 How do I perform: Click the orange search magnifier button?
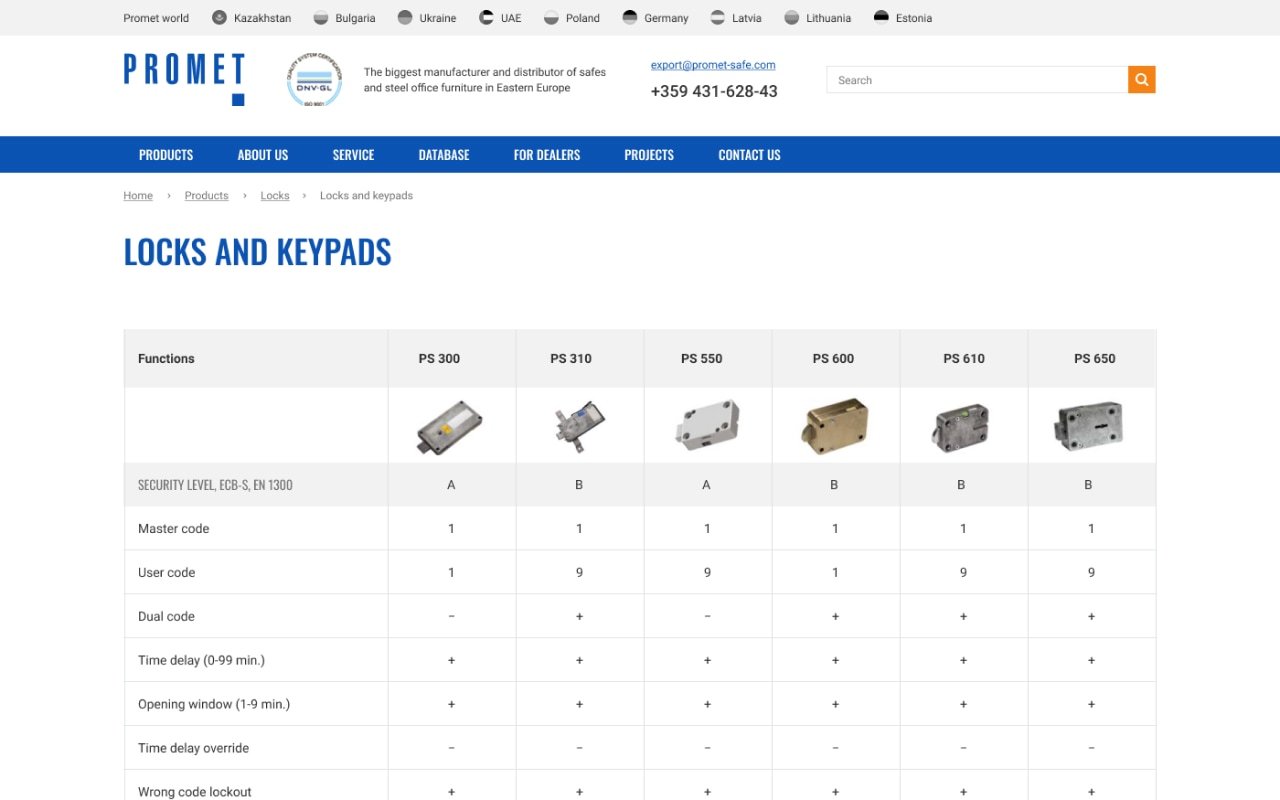(1142, 80)
